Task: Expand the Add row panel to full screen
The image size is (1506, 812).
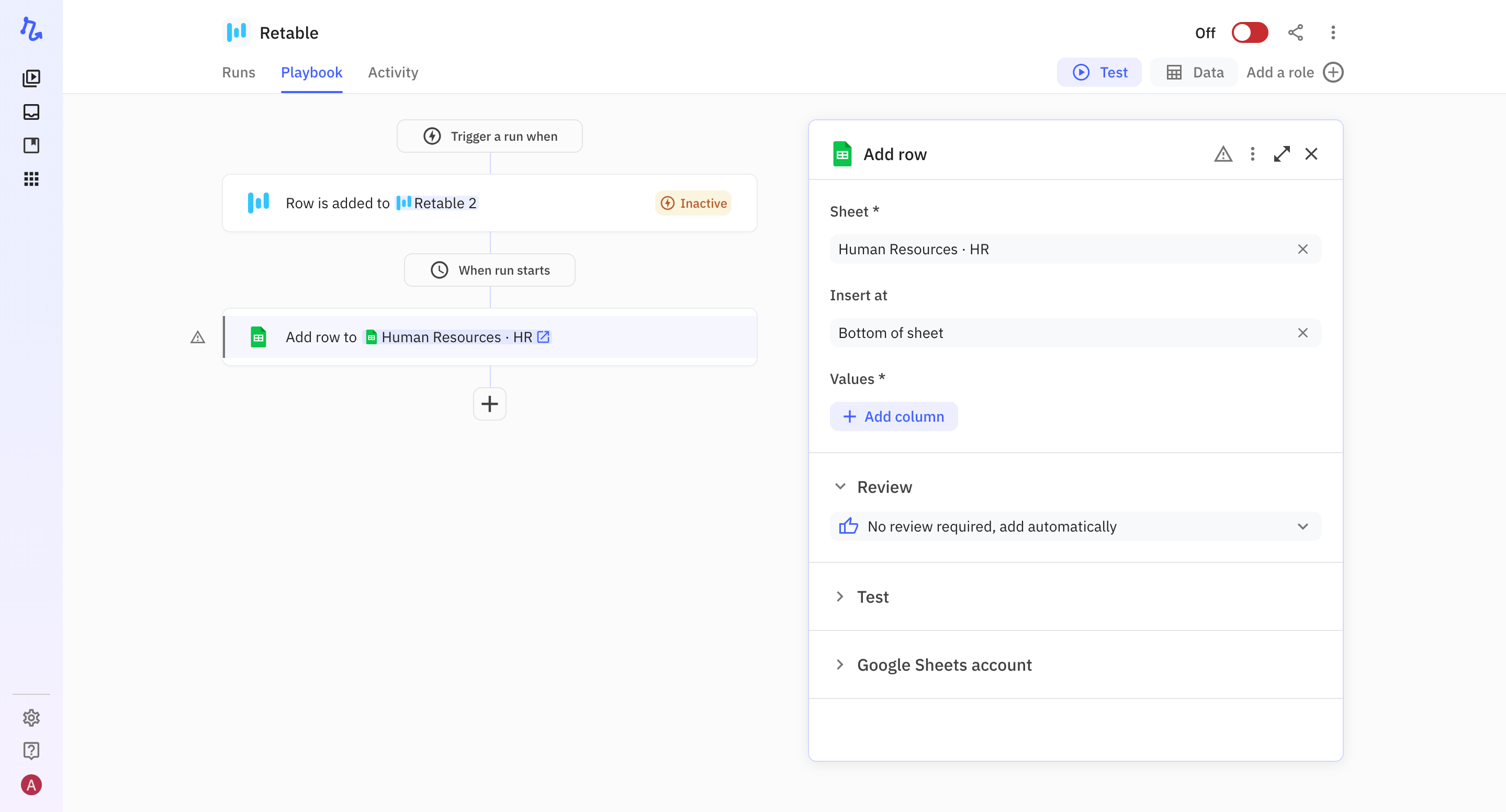Action: click(x=1282, y=154)
